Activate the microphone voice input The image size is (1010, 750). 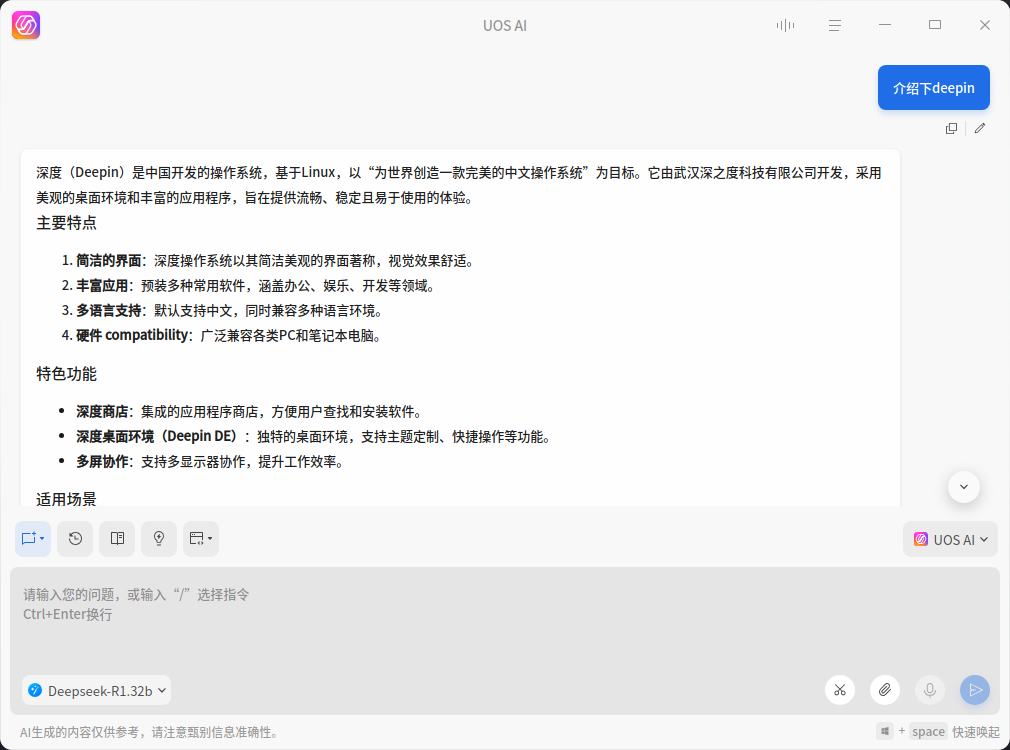(930, 690)
